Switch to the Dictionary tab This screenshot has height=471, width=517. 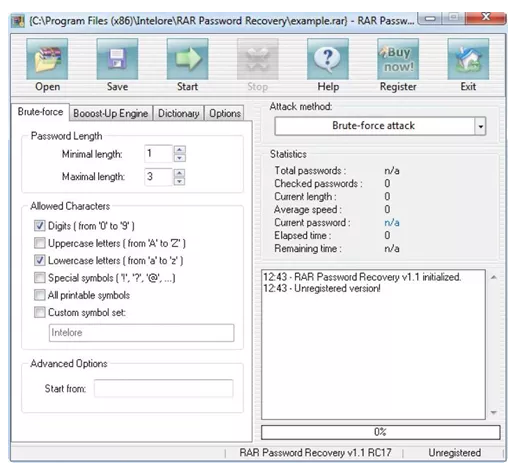click(x=178, y=113)
